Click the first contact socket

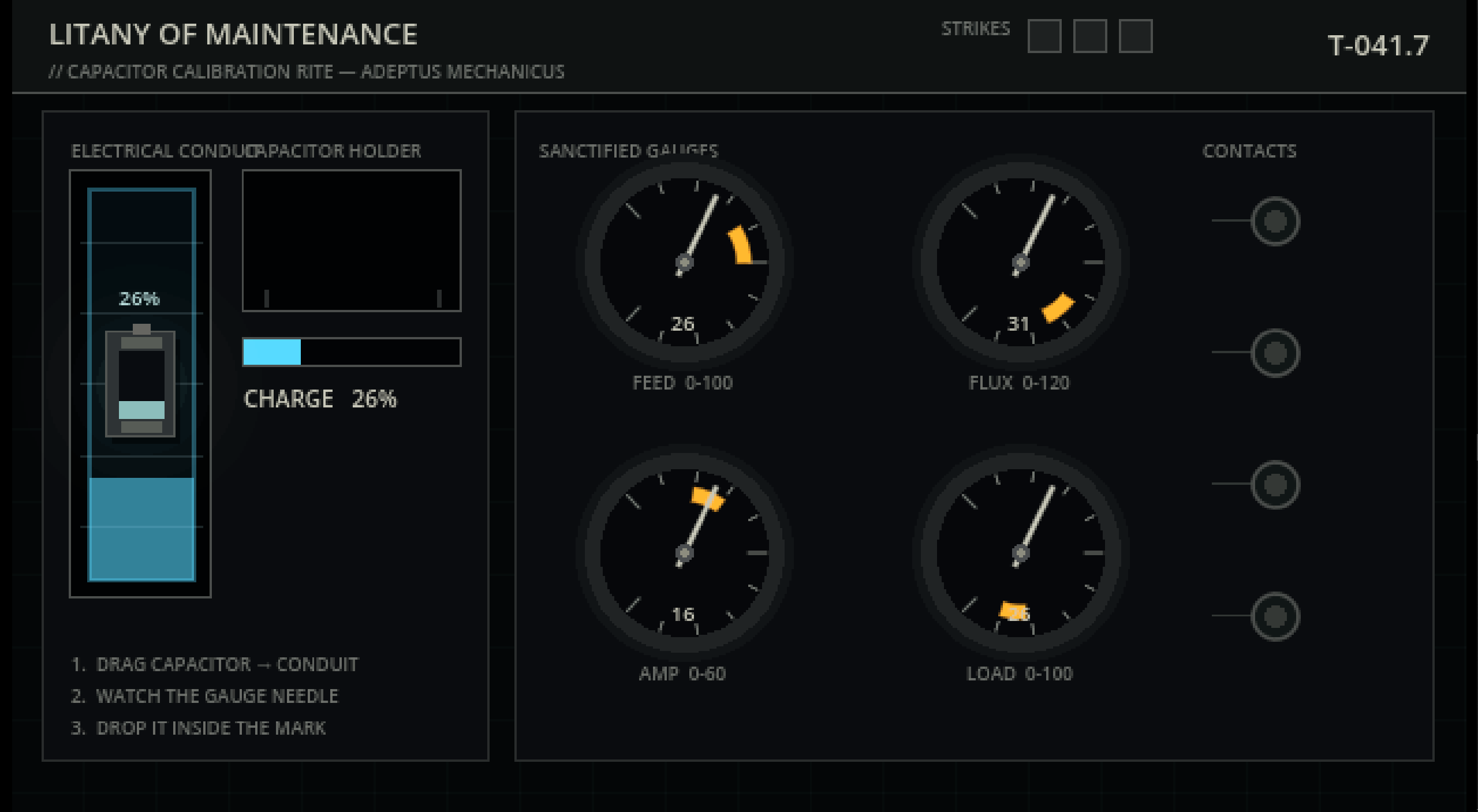click(x=1275, y=221)
